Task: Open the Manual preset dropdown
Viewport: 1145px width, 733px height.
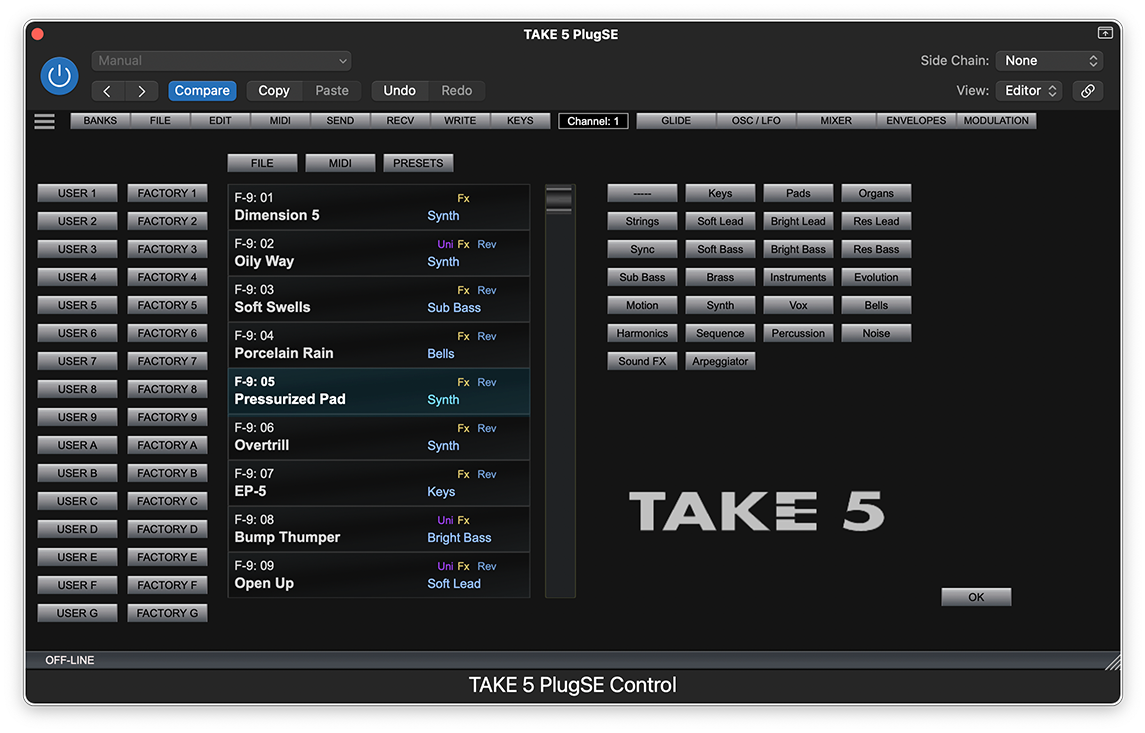Action: (x=221, y=60)
